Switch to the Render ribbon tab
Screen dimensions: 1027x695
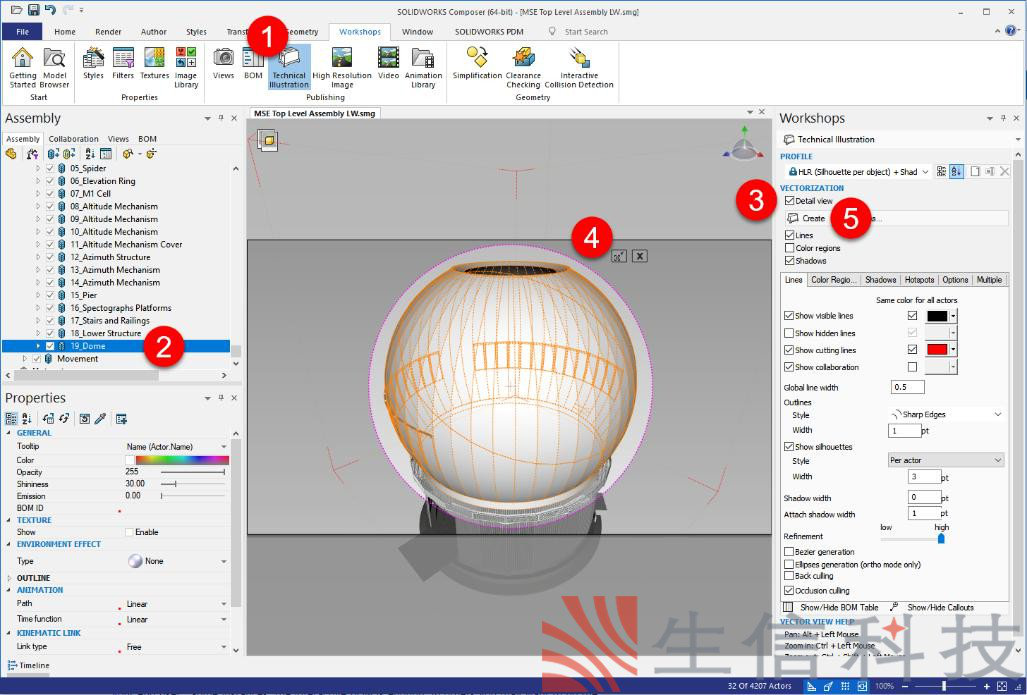point(108,32)
